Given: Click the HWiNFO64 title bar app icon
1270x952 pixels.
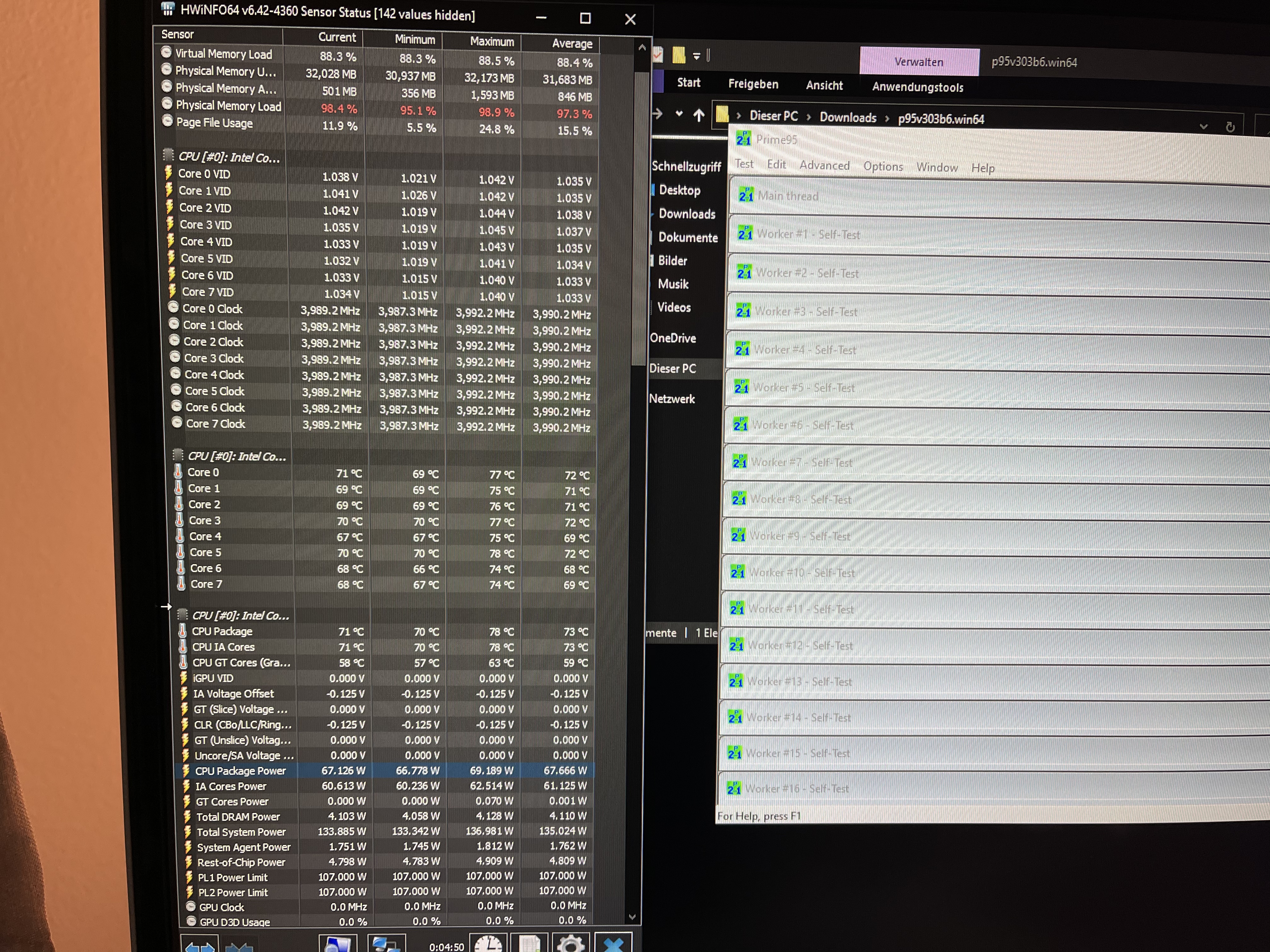Looking at the screenshot, I should [168, 8].
